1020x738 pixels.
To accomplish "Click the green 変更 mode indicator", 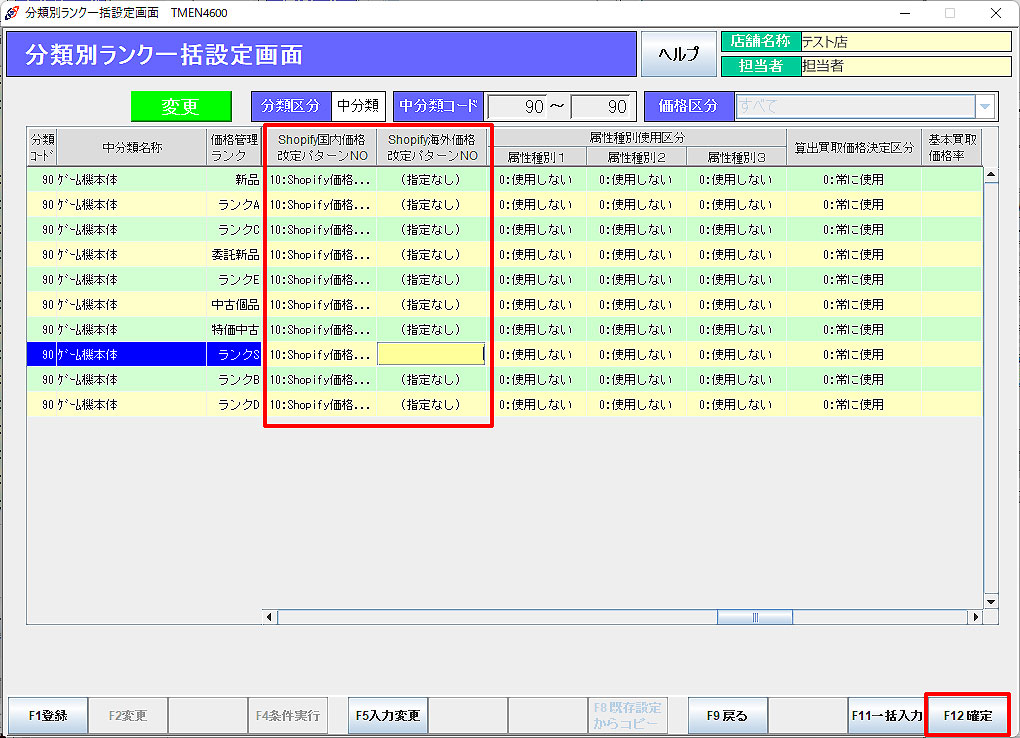I will tap(181, 107).
